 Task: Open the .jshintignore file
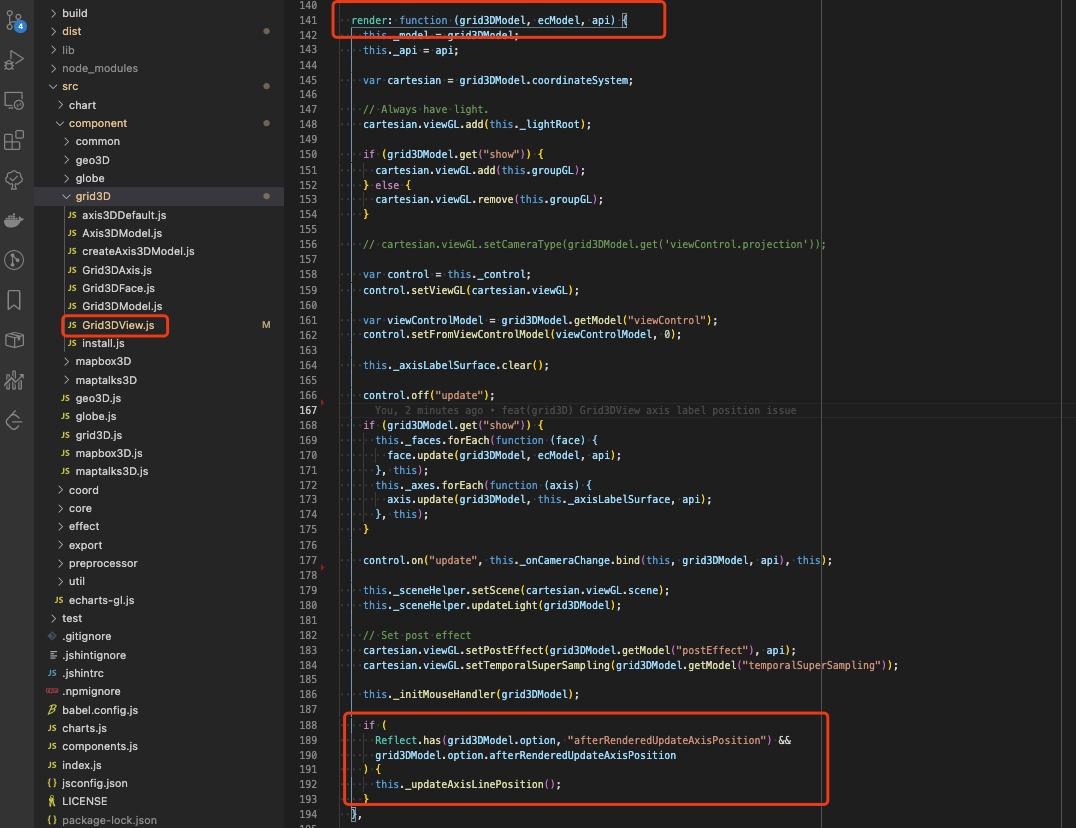pos(159,655)
